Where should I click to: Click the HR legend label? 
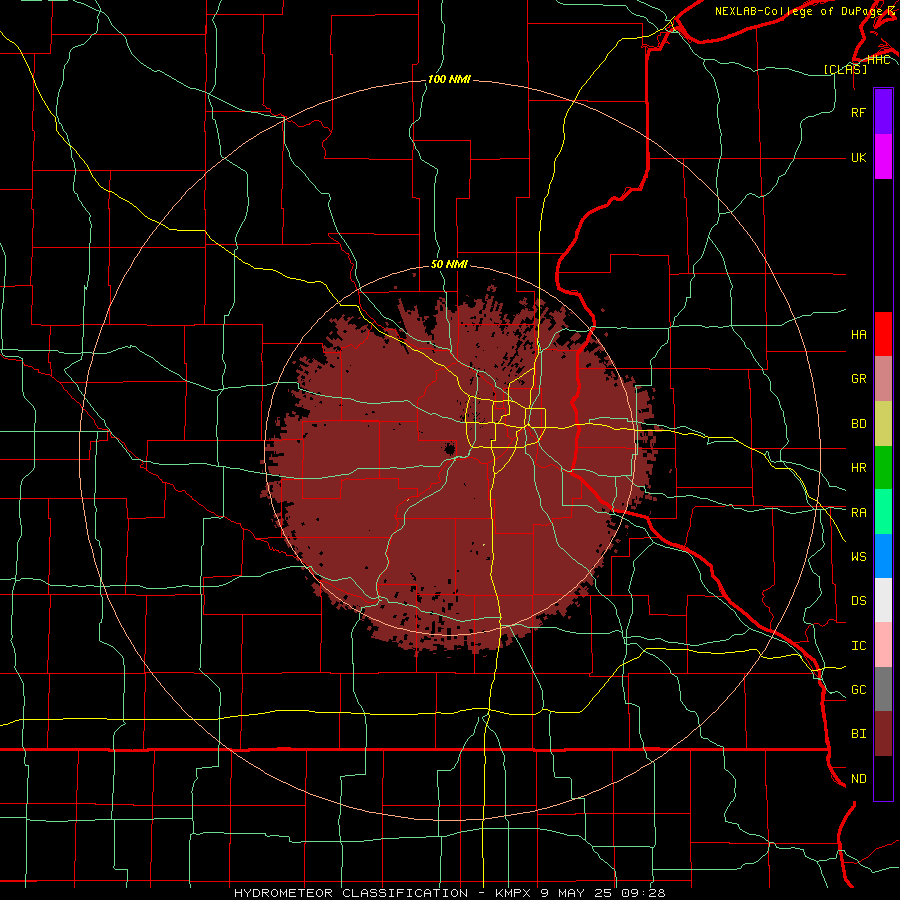tap(858, 468)
